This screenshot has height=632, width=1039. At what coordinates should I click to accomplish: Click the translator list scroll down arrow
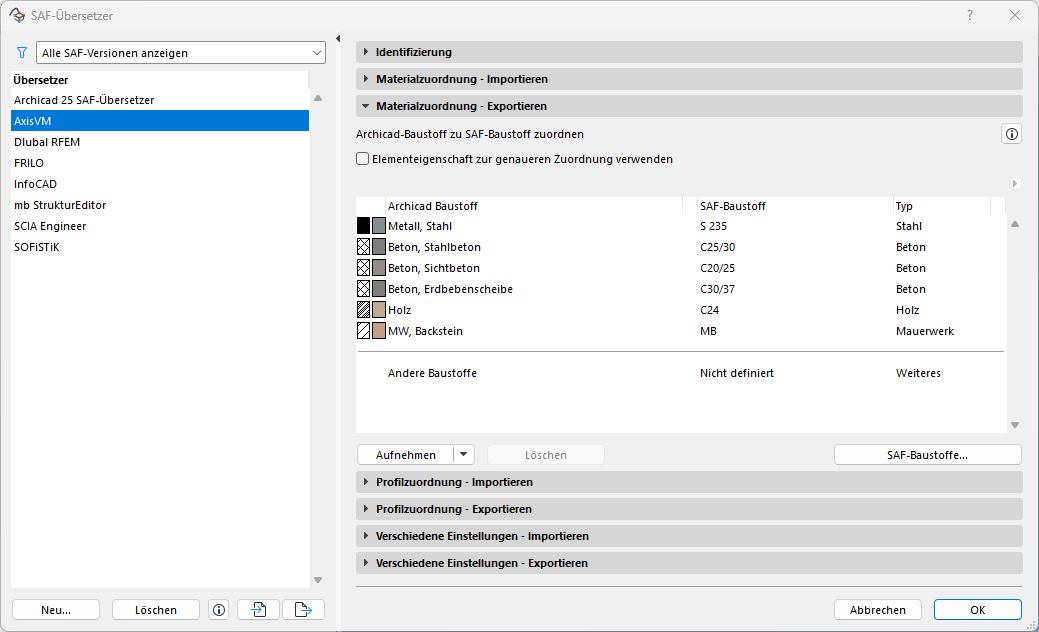[x=317, y=580]
